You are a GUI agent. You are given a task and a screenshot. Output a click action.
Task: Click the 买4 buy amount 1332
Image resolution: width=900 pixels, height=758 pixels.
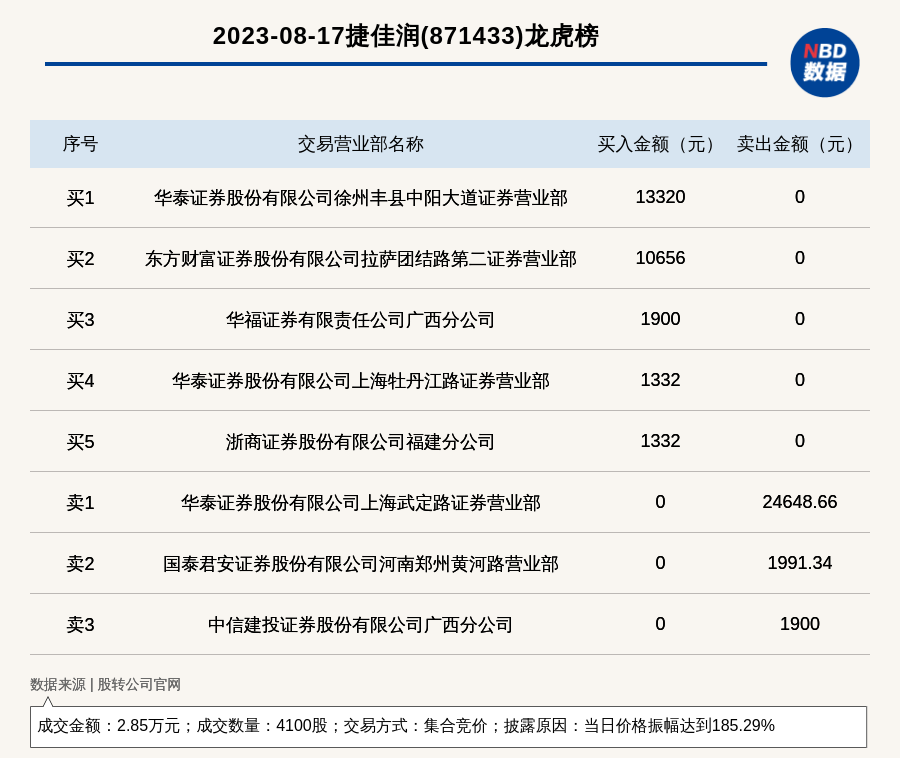point(660,380)
